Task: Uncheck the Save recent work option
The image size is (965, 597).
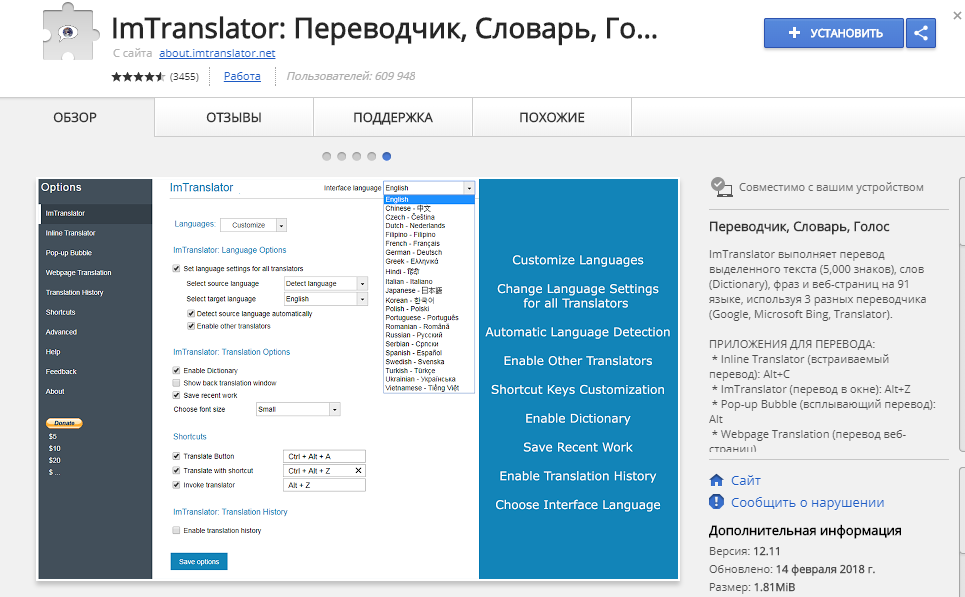Action: tap(175, 395)
